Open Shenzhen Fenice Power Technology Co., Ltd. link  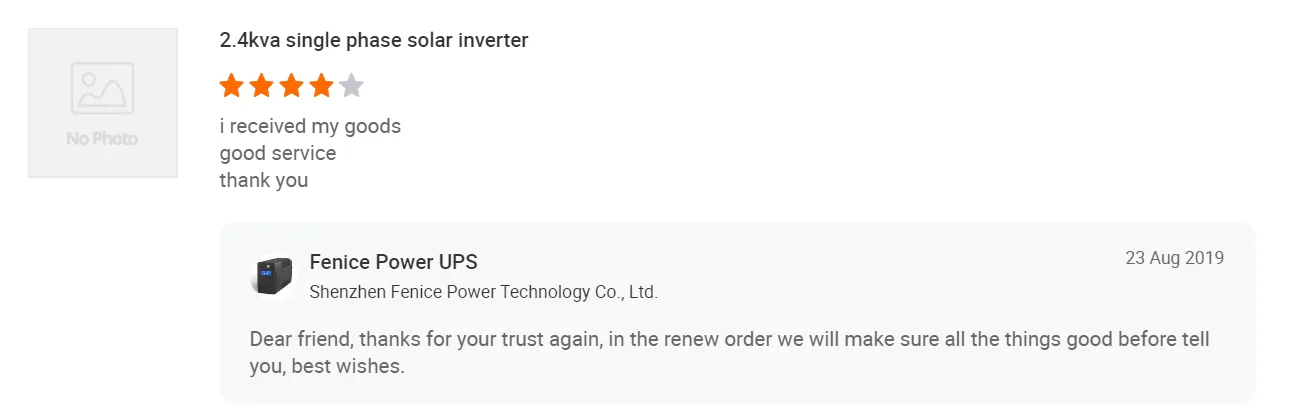[484, 292]
